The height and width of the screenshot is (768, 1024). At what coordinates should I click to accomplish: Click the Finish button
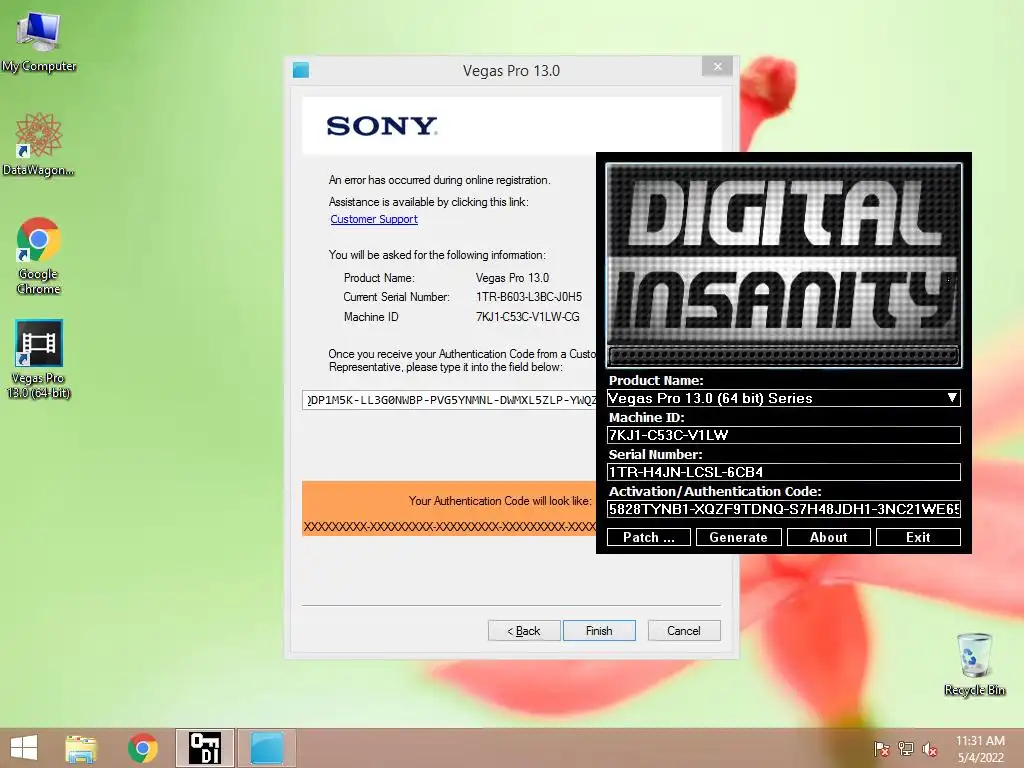click(x=599, y=631)
